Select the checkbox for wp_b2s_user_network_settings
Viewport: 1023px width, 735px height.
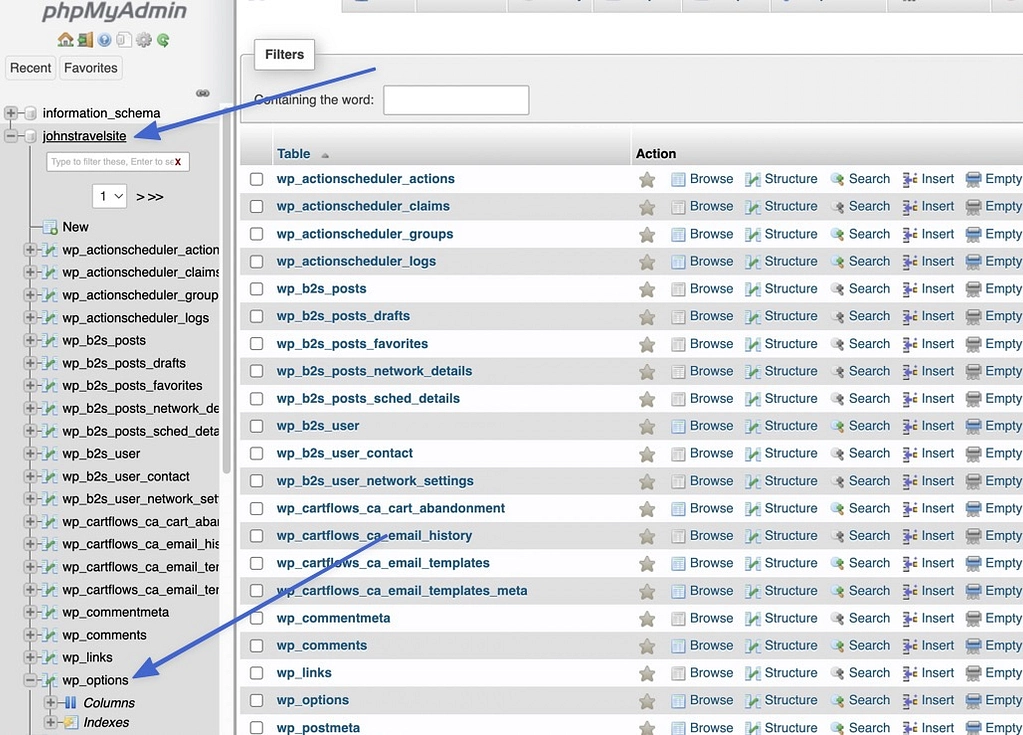coord(256,481)
